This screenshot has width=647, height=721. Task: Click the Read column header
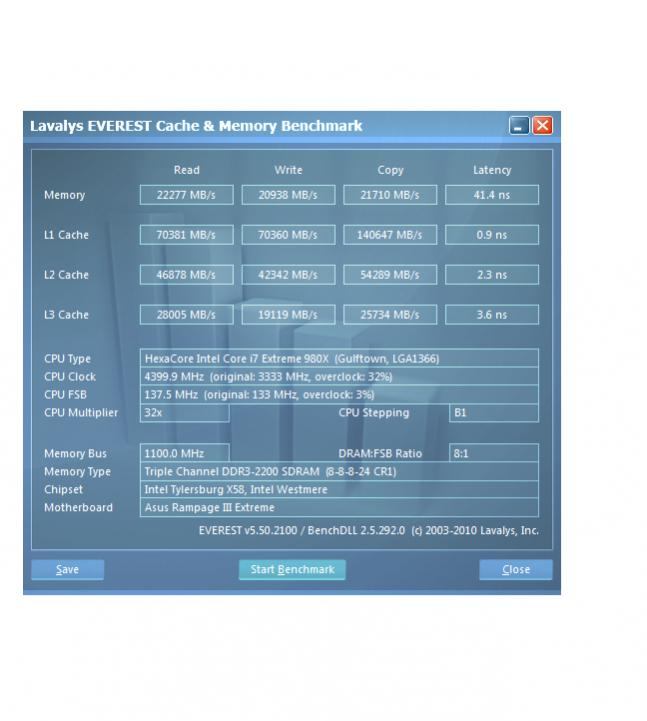pyautogui.click(x=187, y=170)
